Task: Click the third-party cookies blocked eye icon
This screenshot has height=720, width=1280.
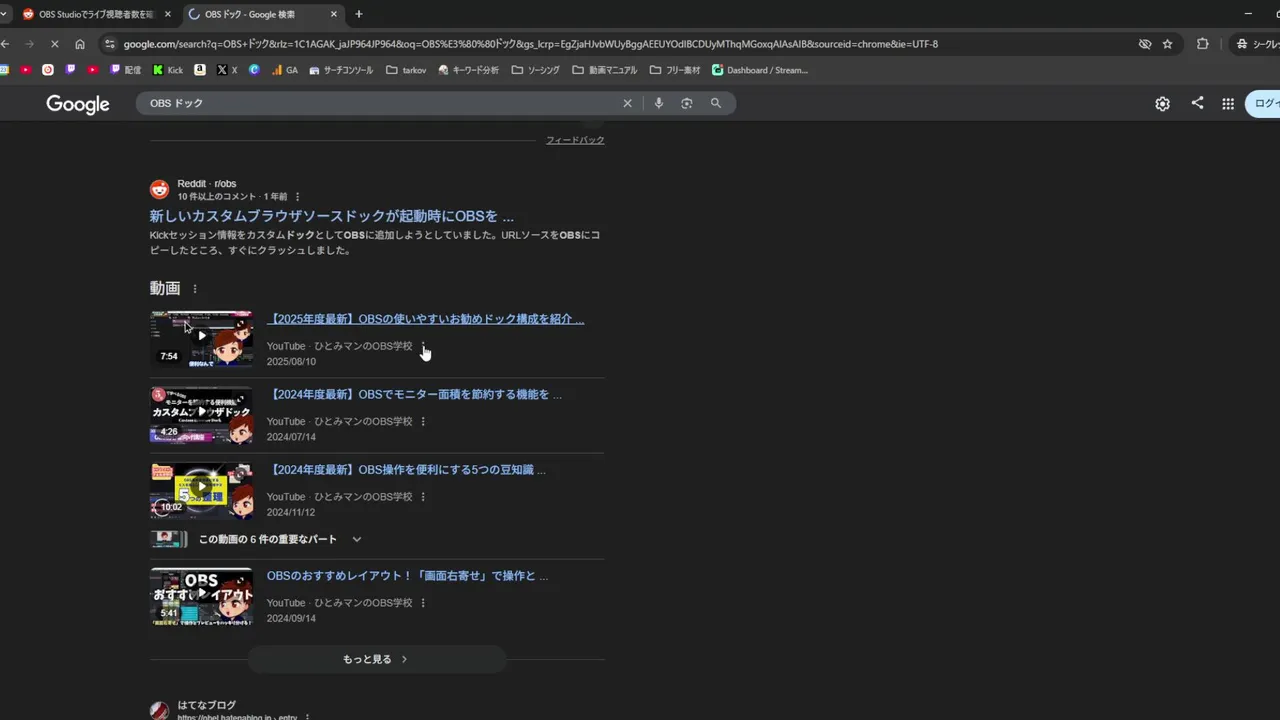Action: pyautogui.click(x=1145, y=44)
